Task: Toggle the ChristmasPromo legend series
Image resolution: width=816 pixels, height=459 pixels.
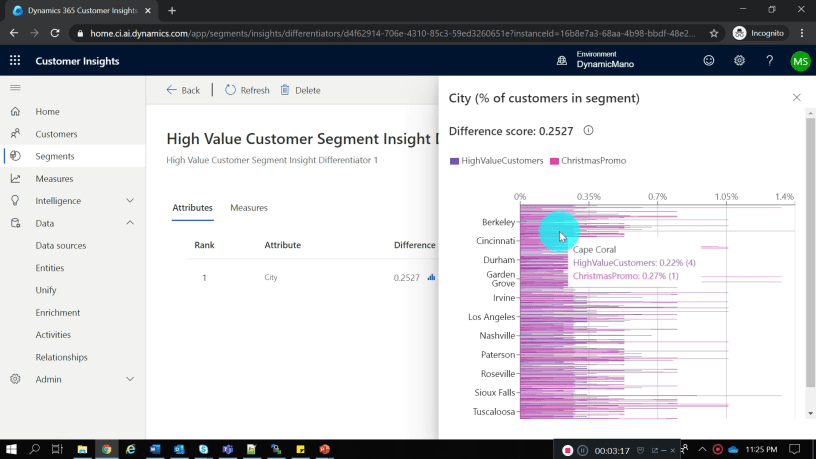Action: pos(588,160)
